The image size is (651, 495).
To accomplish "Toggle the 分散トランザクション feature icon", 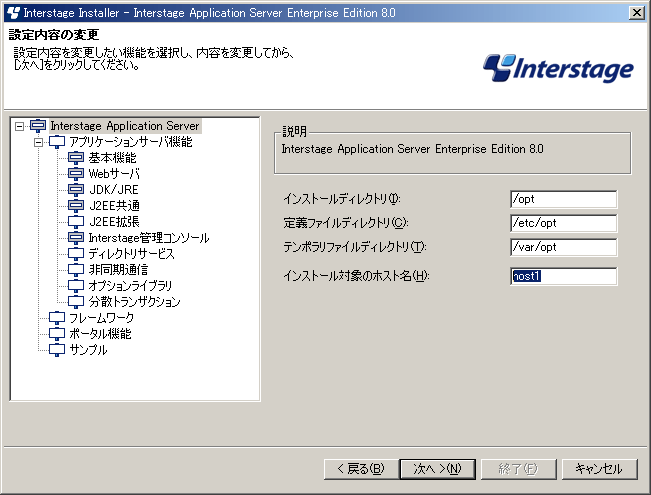I will 76,301.
